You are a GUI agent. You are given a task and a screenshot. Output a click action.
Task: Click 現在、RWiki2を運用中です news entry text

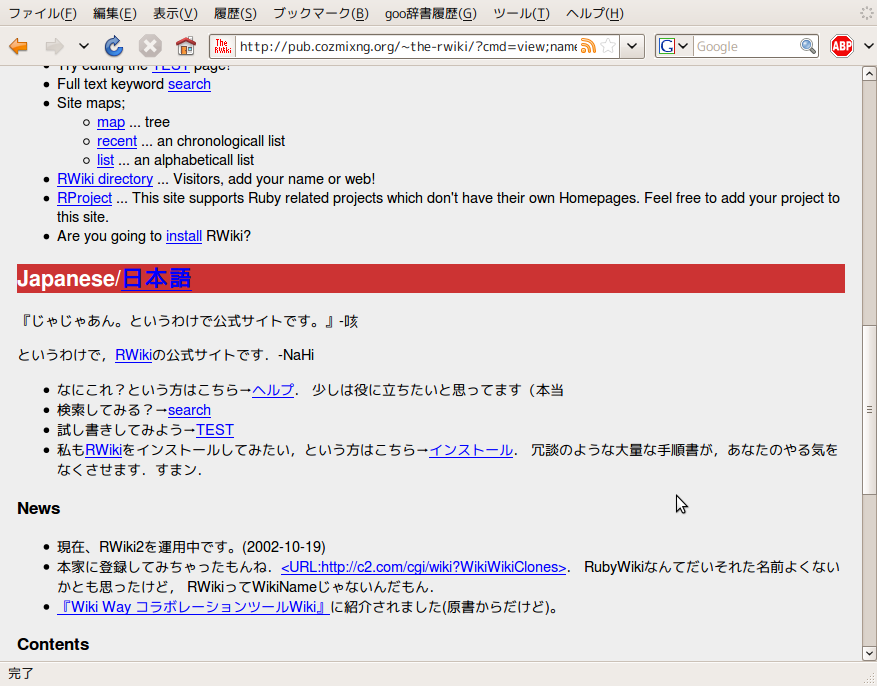click(191, 547)
